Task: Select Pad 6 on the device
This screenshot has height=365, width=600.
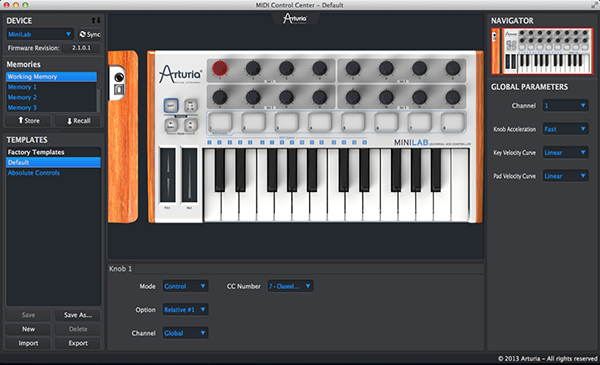Action: [386, 122]
